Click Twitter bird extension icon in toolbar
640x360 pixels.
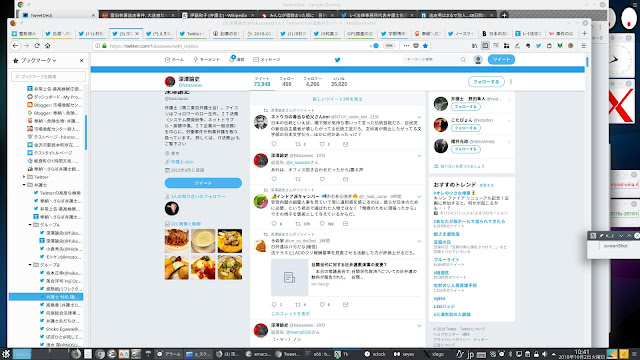click(x=538, y=46)
